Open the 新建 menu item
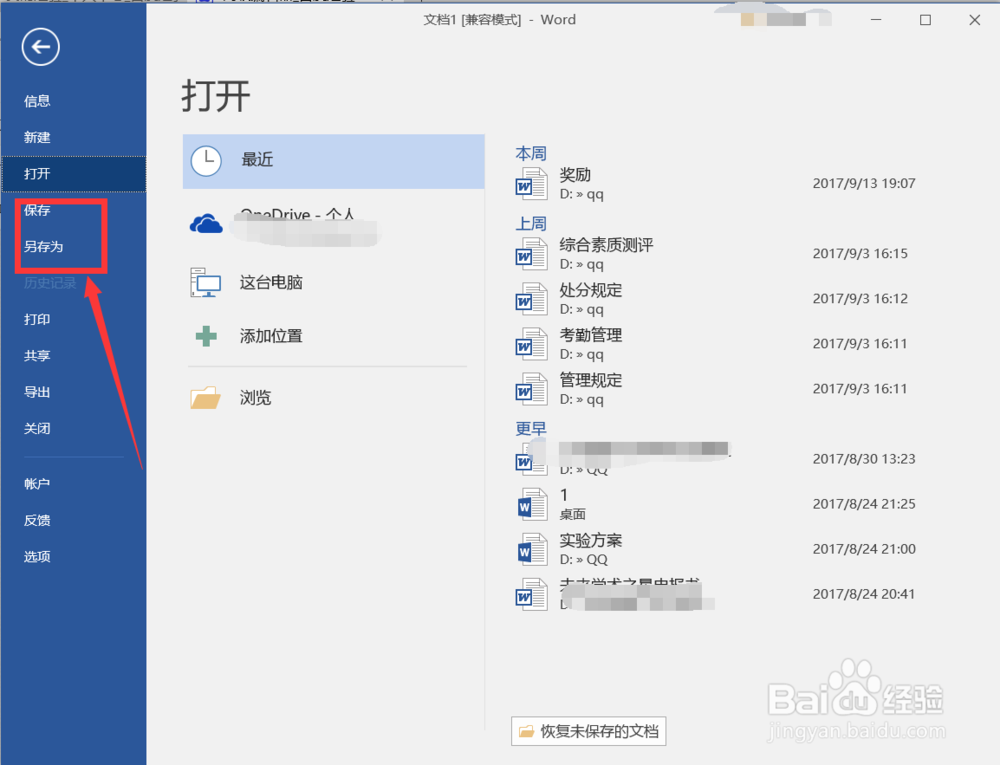Viewport: 1000px width, 765px height. click(x=37, y=138)
